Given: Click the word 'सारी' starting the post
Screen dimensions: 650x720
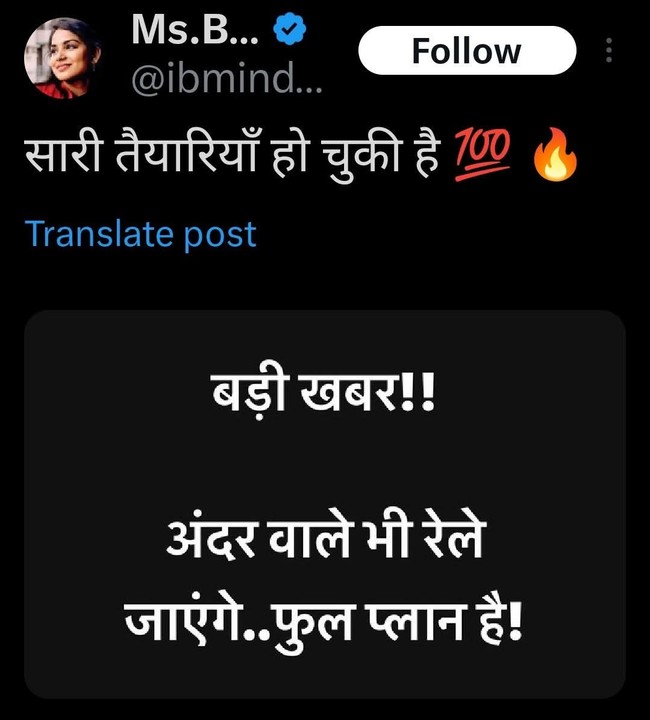Looking at the screenshot, I should (62, 154).
